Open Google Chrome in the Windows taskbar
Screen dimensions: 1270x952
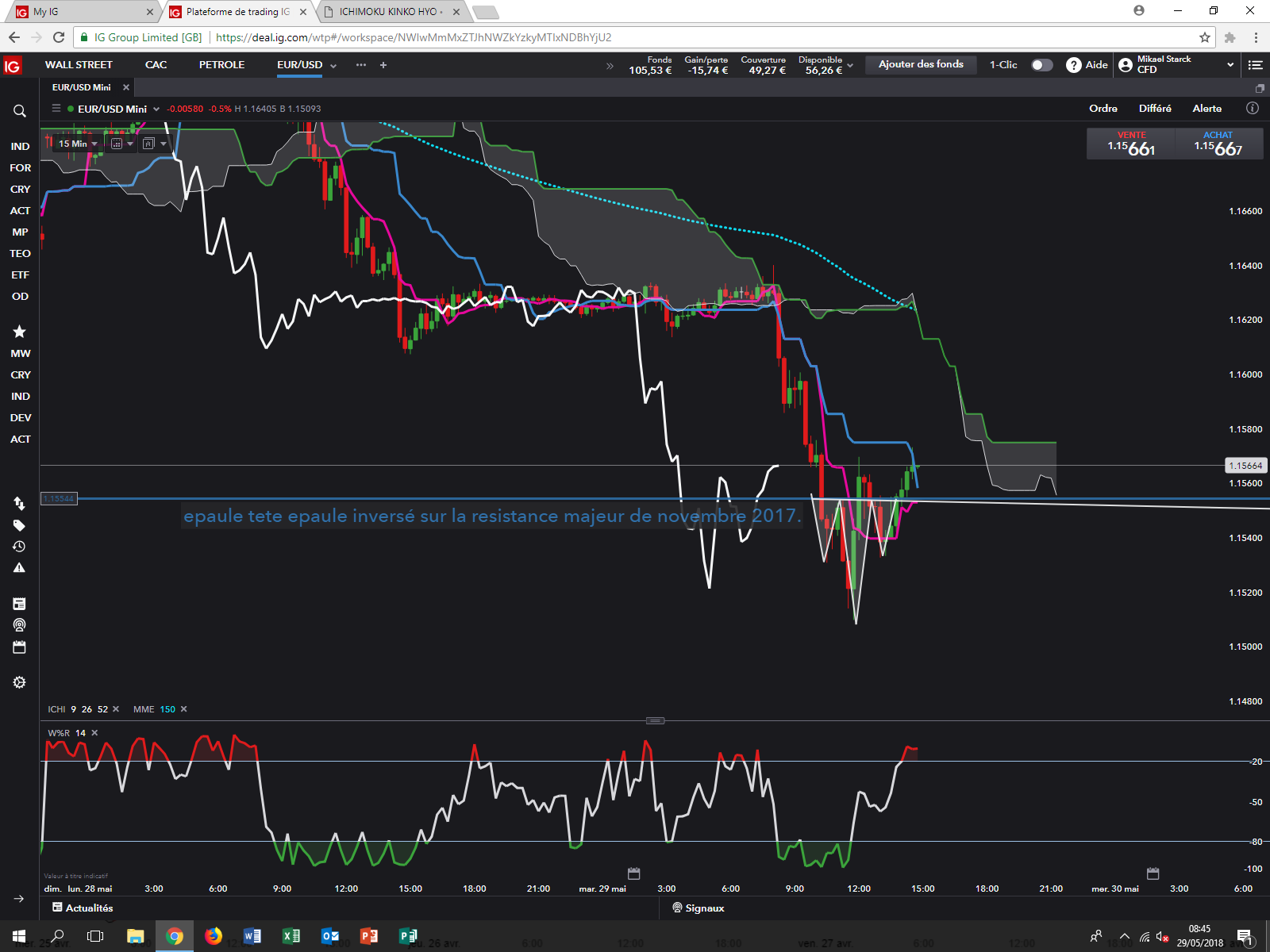point(174,936)
